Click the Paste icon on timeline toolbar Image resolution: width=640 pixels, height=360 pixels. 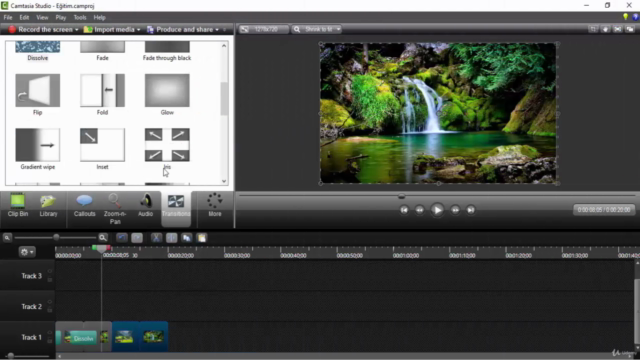[x=202, y=238]
